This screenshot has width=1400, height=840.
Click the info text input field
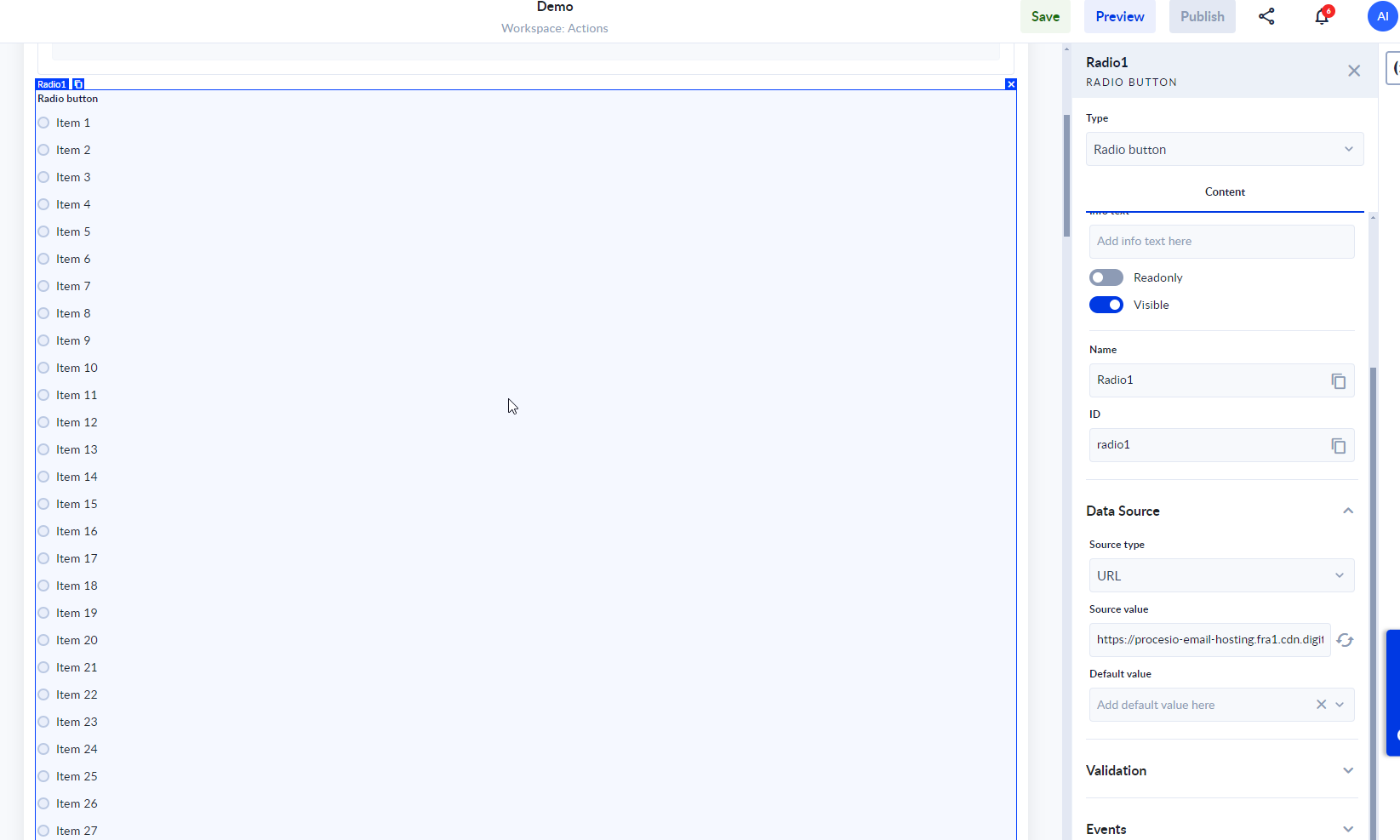coord(1220,242)
